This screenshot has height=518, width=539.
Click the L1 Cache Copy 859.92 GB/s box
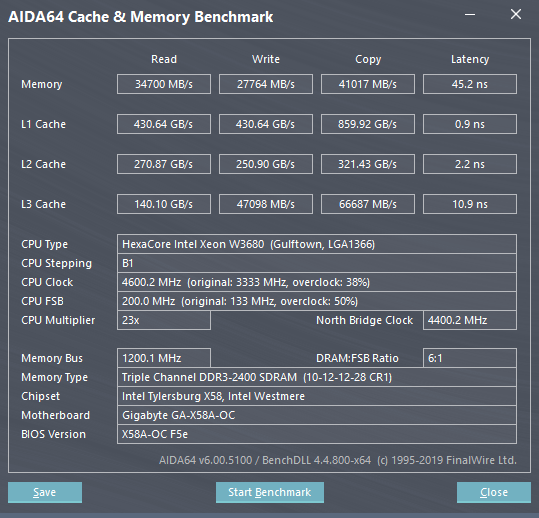[x=368, y=124]
